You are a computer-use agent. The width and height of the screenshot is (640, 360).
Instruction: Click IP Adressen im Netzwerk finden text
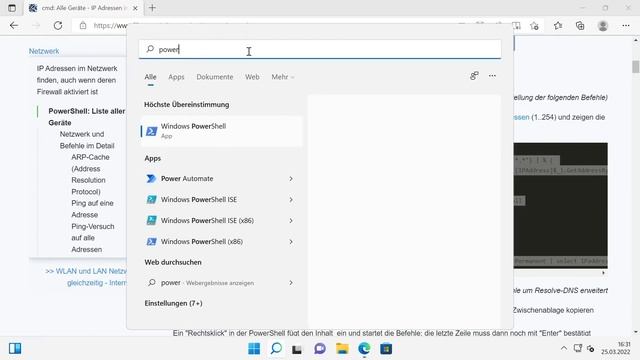click(77, 80)
